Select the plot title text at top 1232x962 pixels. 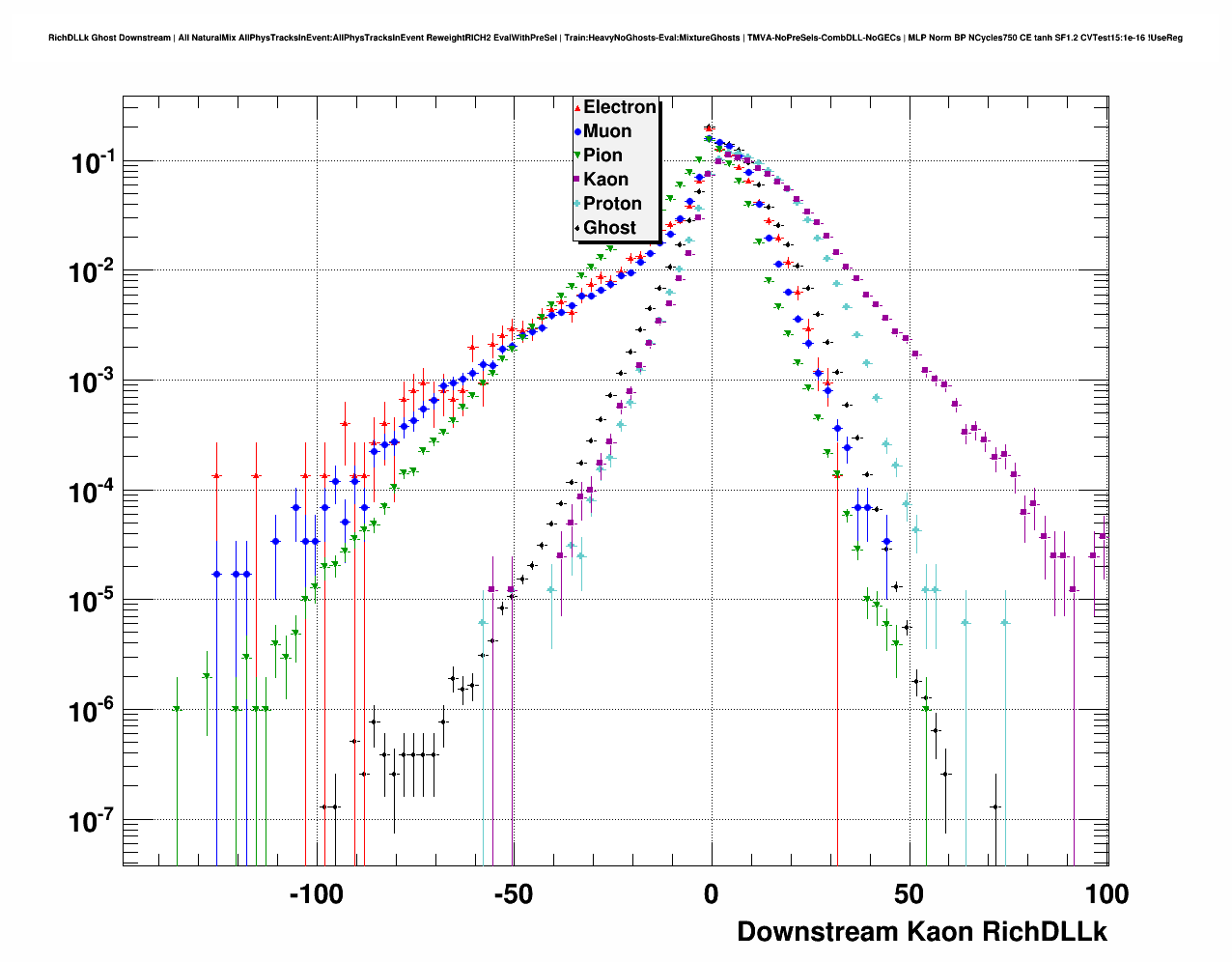coord(615,38)
